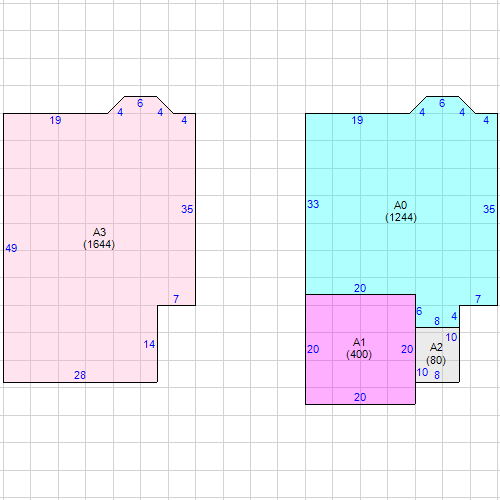Click the 8 dimension inside the gray A2 shape

pyautogui.click(x=437, y=375)
